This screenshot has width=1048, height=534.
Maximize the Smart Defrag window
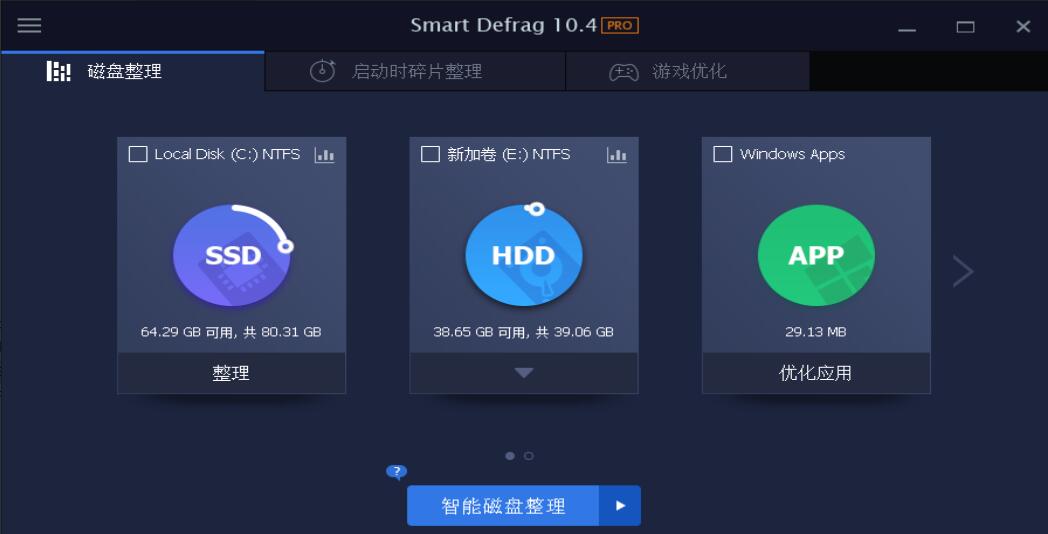point(965,27)
